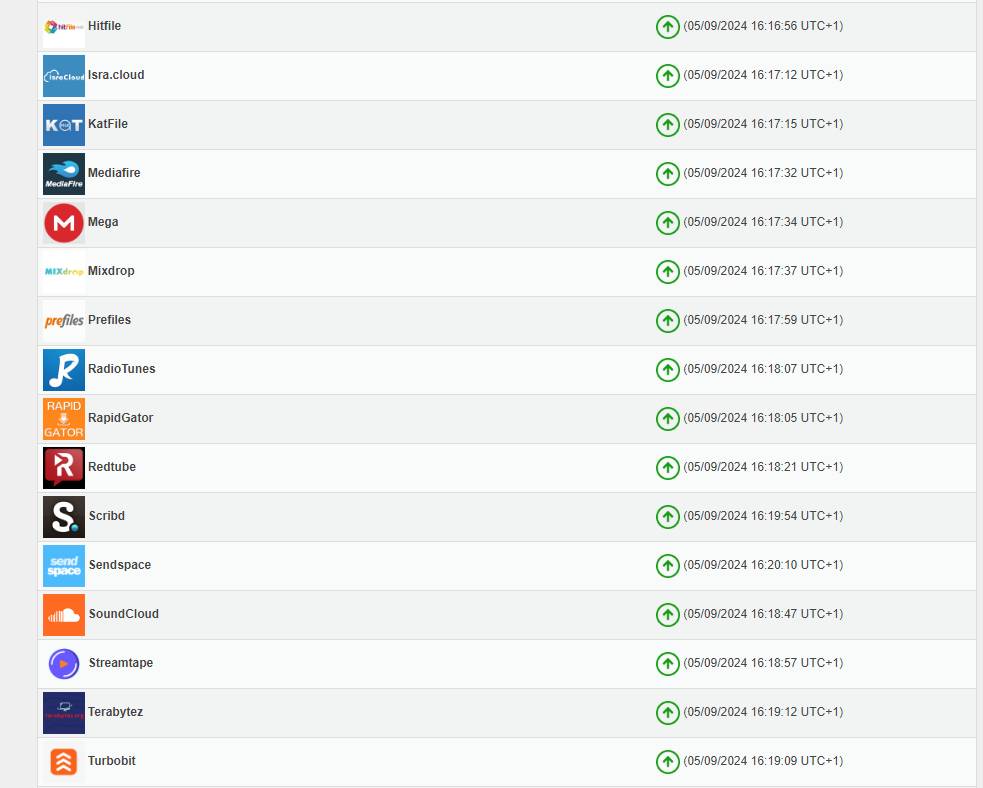Click the Mediafire logo icon
This screenshot has width=983, height=788.
64,174
